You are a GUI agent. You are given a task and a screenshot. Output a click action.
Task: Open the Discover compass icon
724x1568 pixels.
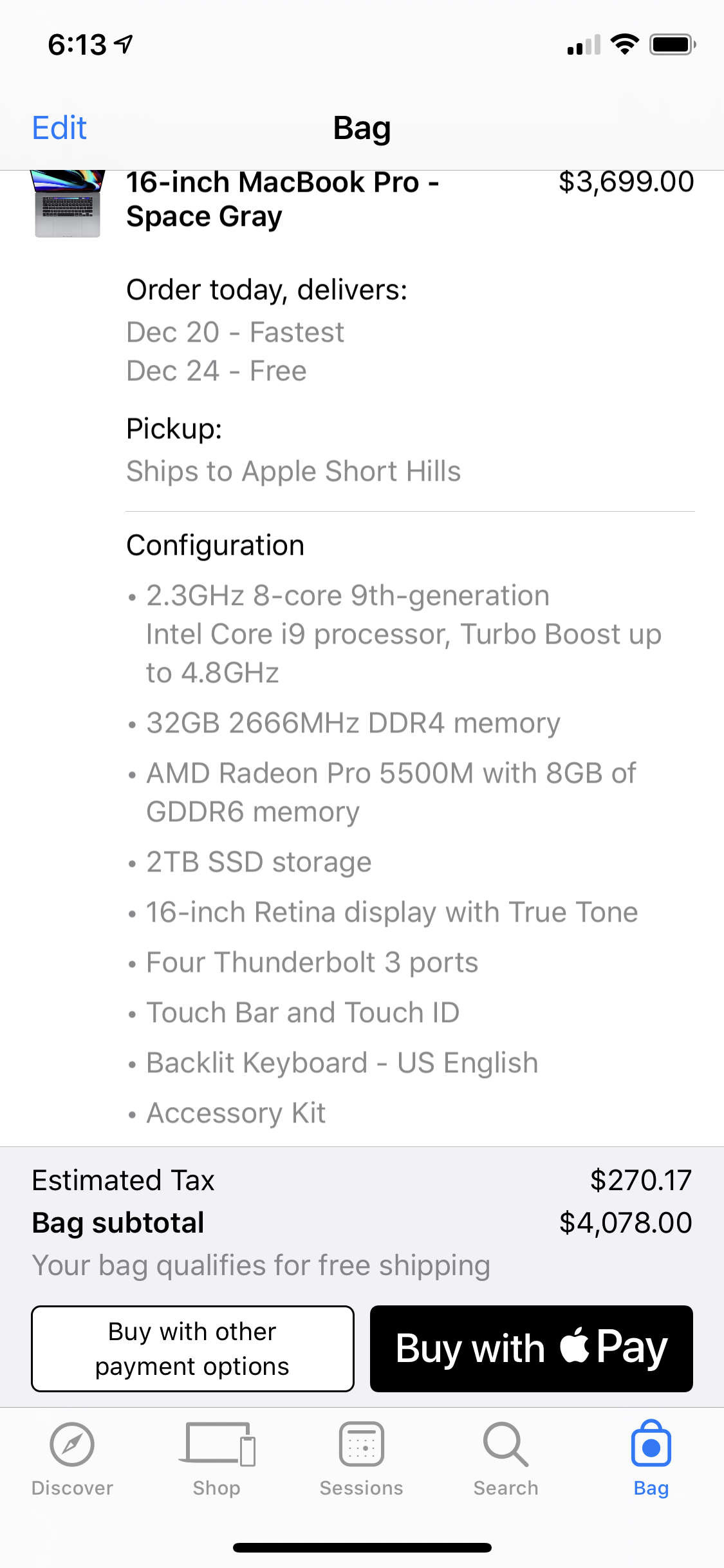tap(72, 1444)
